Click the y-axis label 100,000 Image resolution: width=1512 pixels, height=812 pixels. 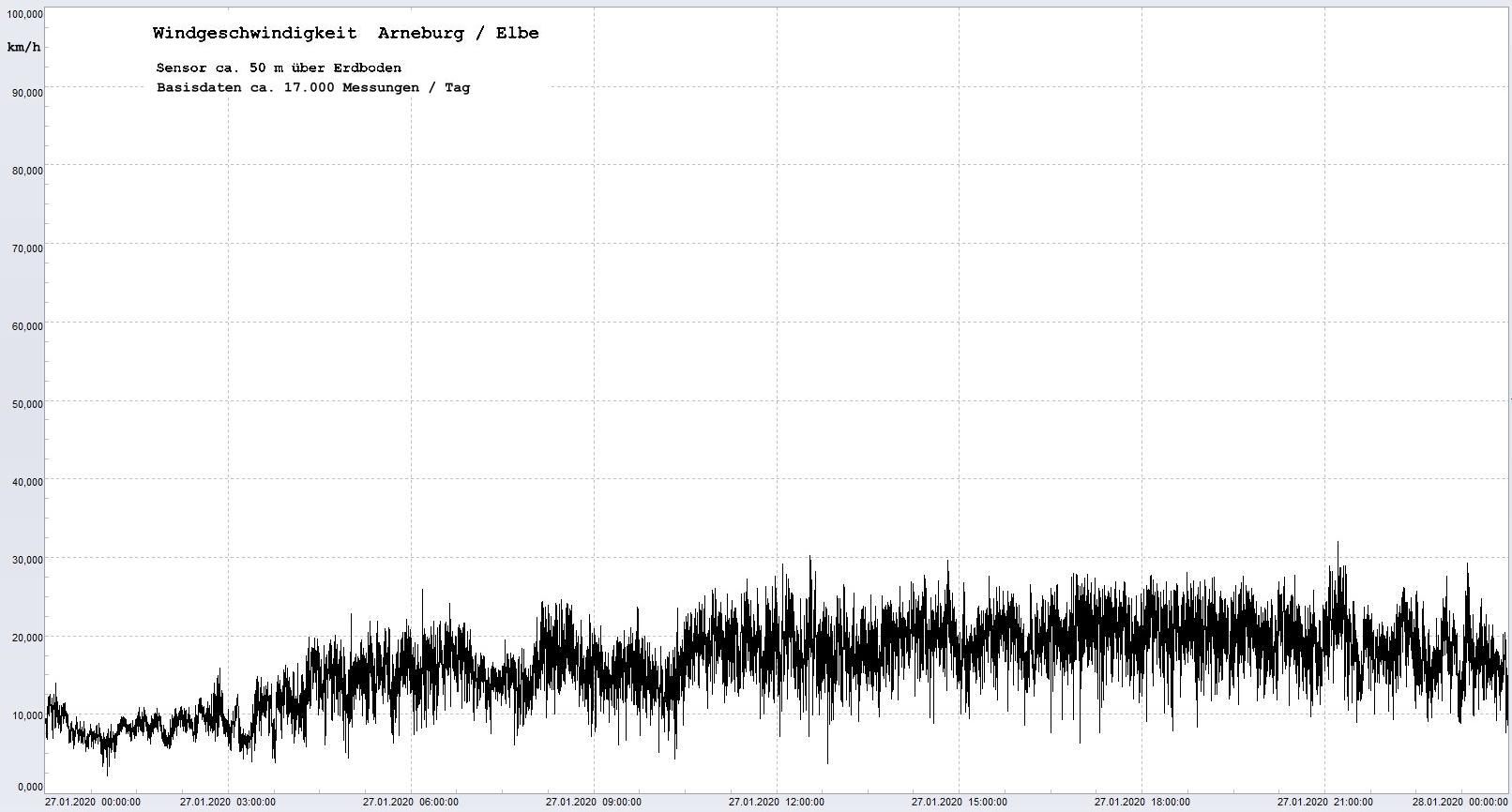pyautogui.click(x=24, y=15)
